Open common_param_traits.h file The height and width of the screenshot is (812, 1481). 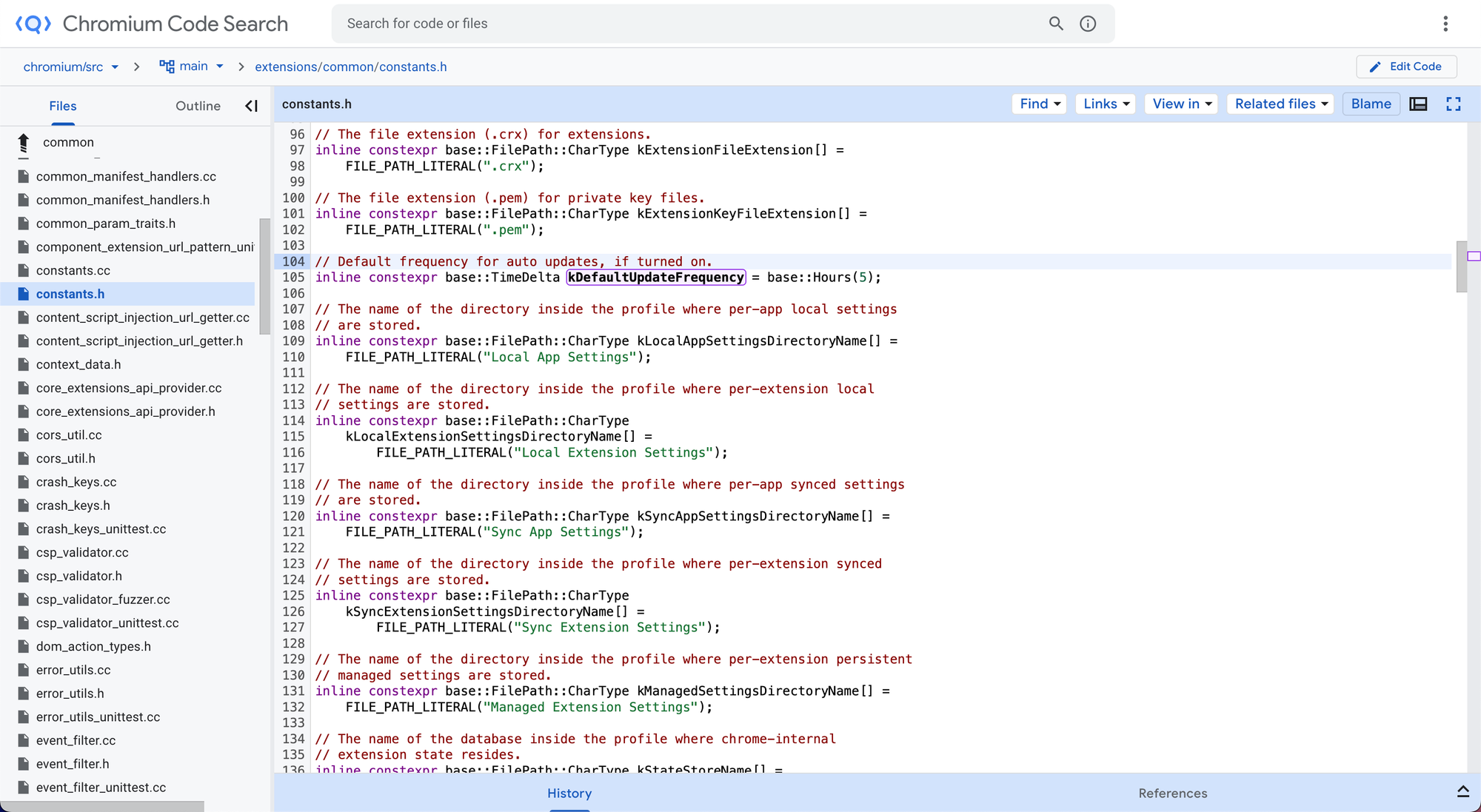(106, 224)
